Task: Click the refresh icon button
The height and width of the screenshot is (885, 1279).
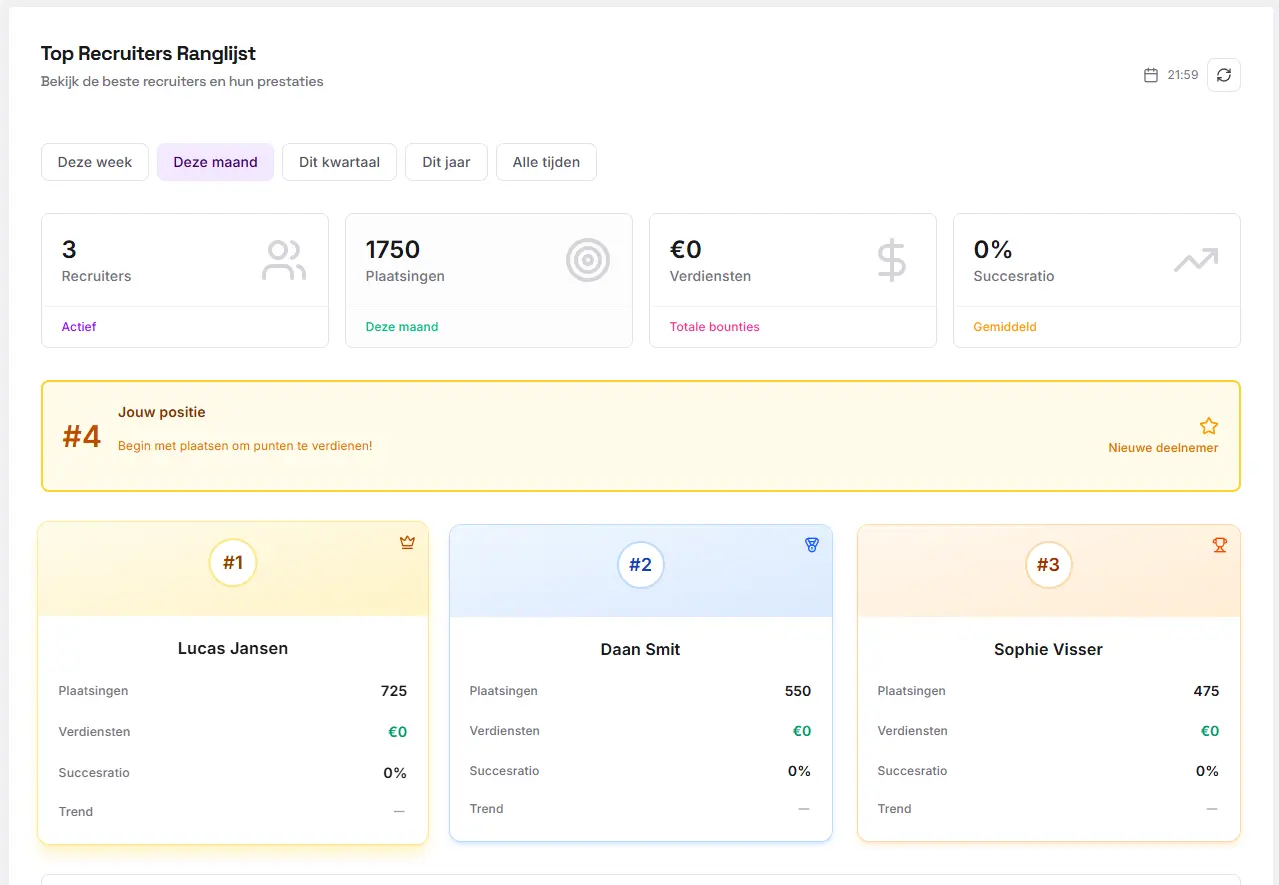Action: tap(1223, 75)
